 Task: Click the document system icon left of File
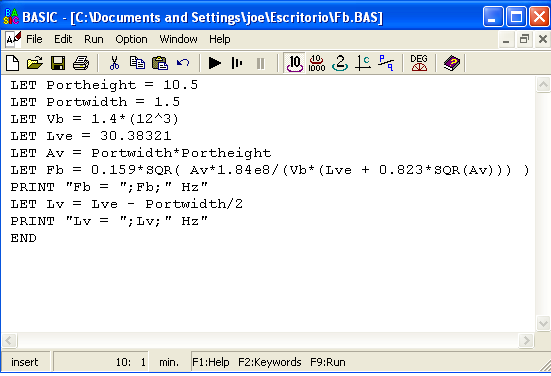13,39
